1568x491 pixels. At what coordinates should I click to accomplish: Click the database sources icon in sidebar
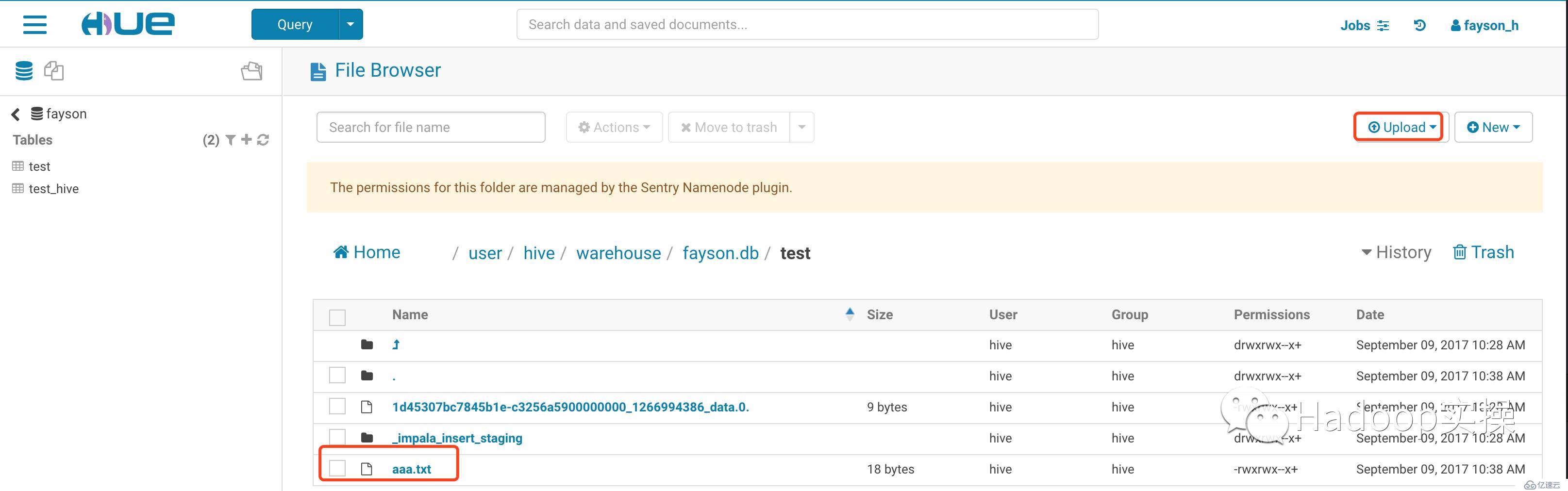[24, 70]
